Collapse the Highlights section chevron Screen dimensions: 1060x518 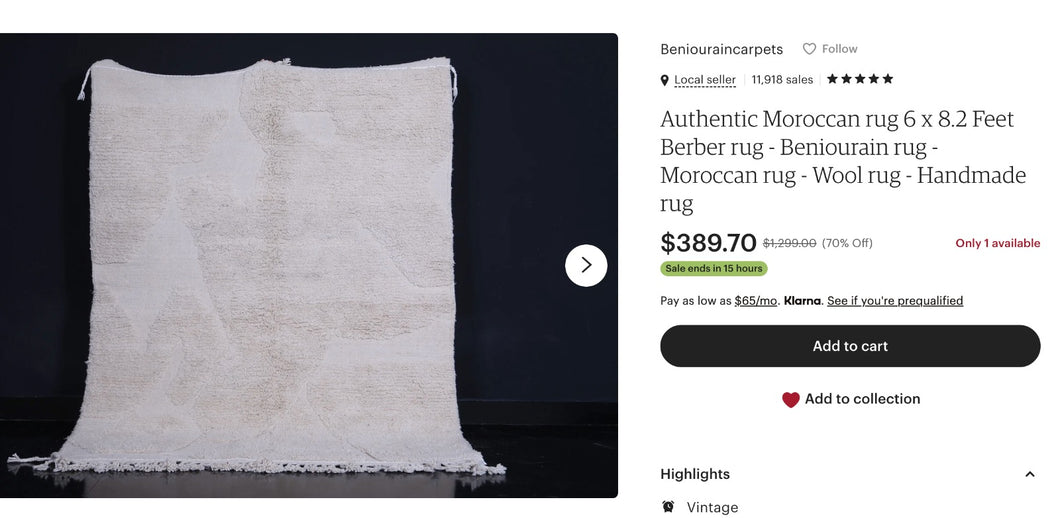1030,474
